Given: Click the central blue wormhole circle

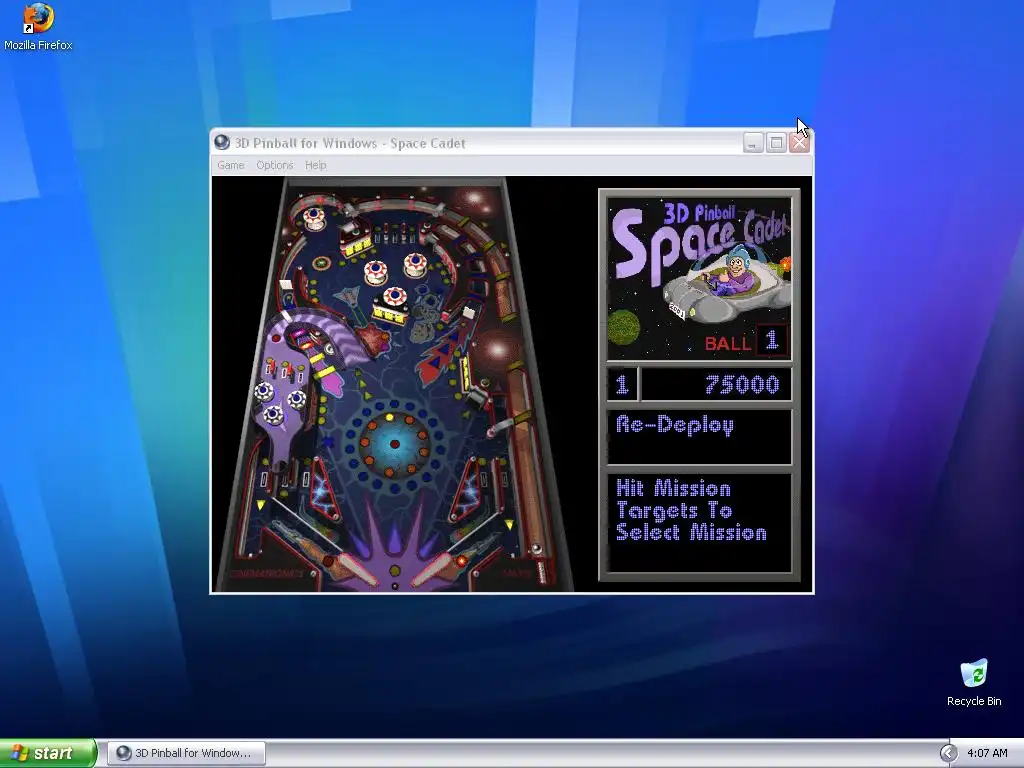Looking at the screenshot, I should [x=394, y=444].
